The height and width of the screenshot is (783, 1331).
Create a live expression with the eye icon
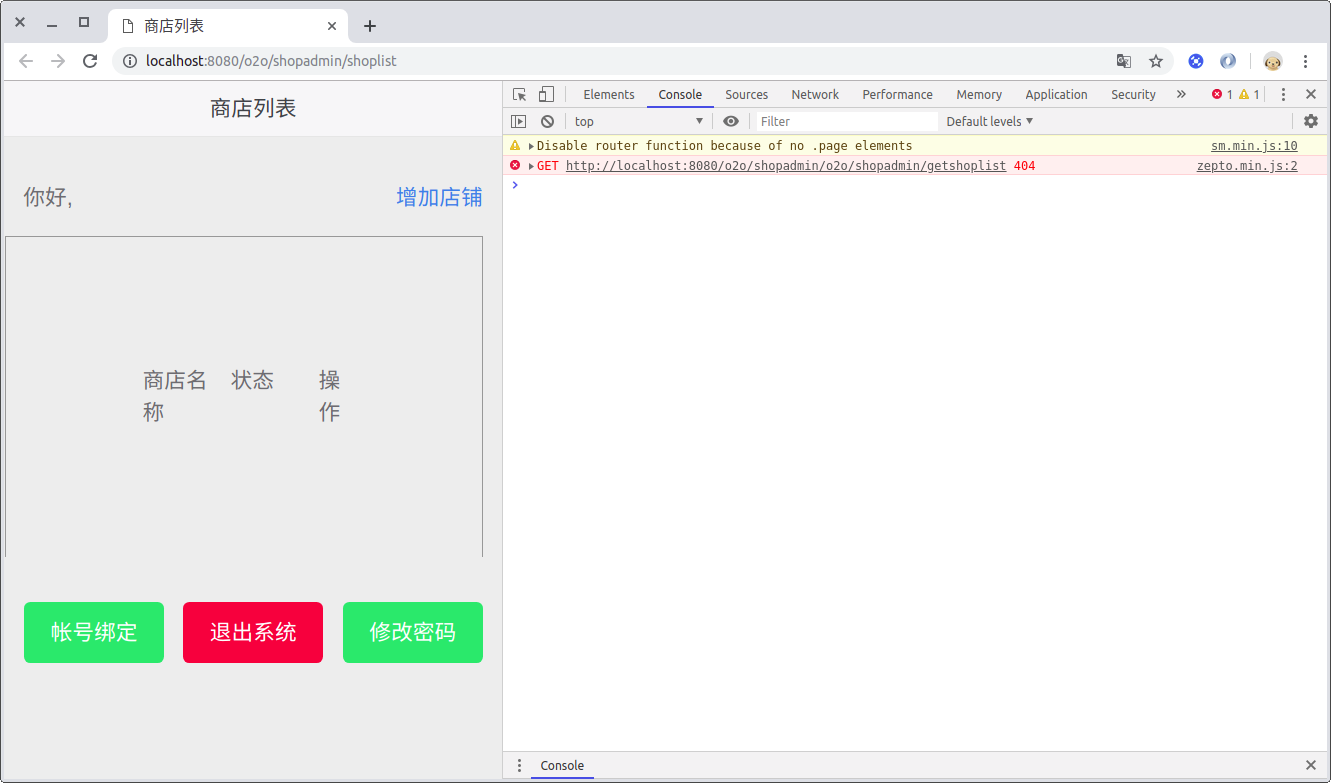coord(730,121)
